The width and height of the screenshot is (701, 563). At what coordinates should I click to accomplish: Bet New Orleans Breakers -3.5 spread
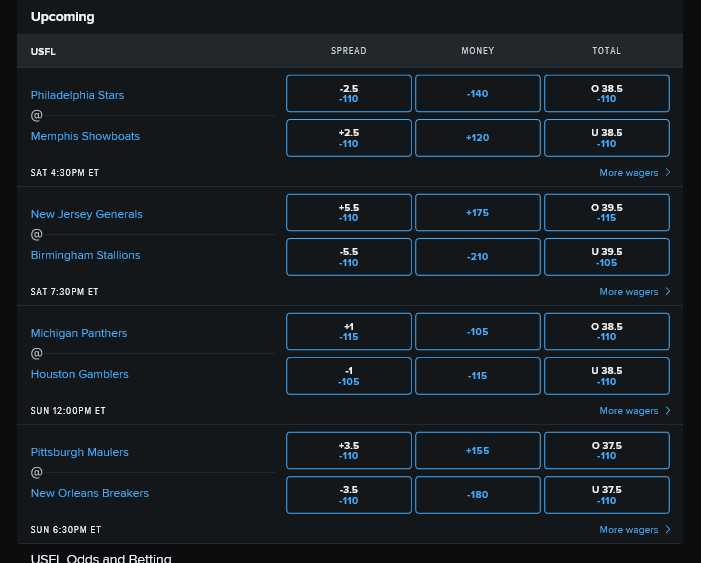[348, 495]
